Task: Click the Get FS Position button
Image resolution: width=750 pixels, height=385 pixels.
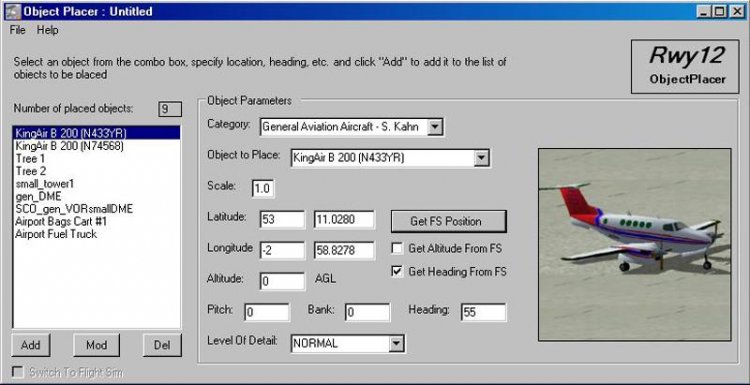Action: coord(448,221)
